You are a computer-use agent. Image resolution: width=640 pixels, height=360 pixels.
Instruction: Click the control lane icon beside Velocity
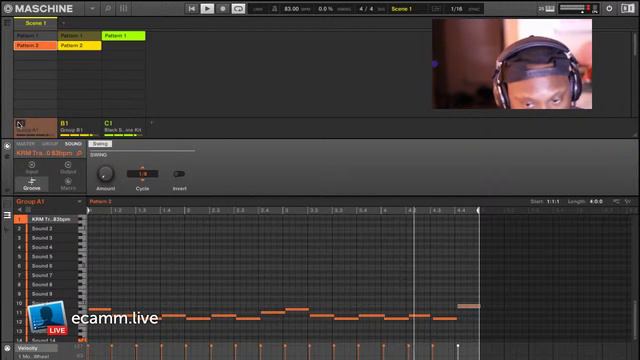click(x=7, y=348)
